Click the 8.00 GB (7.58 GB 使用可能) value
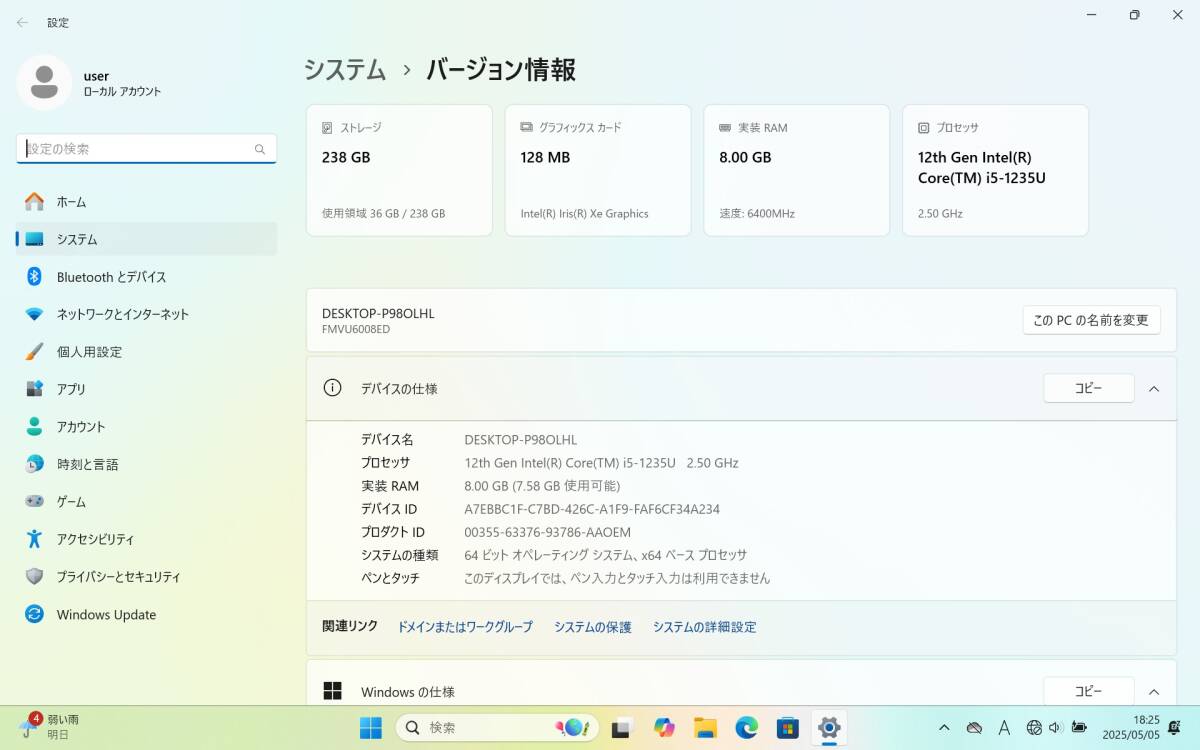Image resolution: width=1200 pixels, height=750 pixels. [542, 486]
